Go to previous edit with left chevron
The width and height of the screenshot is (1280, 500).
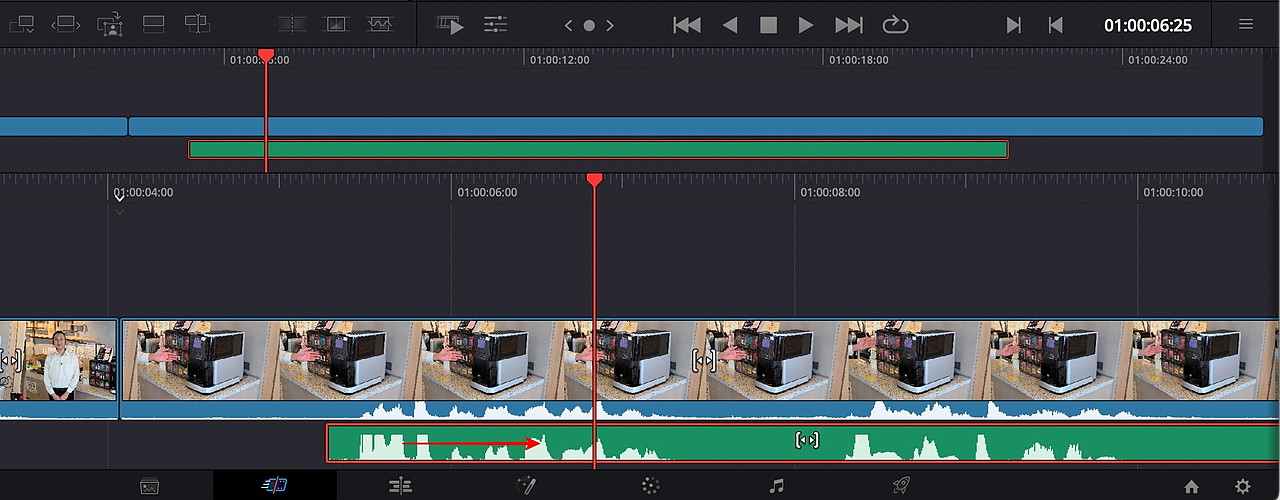pyautogui.click(x=568, y=25)
